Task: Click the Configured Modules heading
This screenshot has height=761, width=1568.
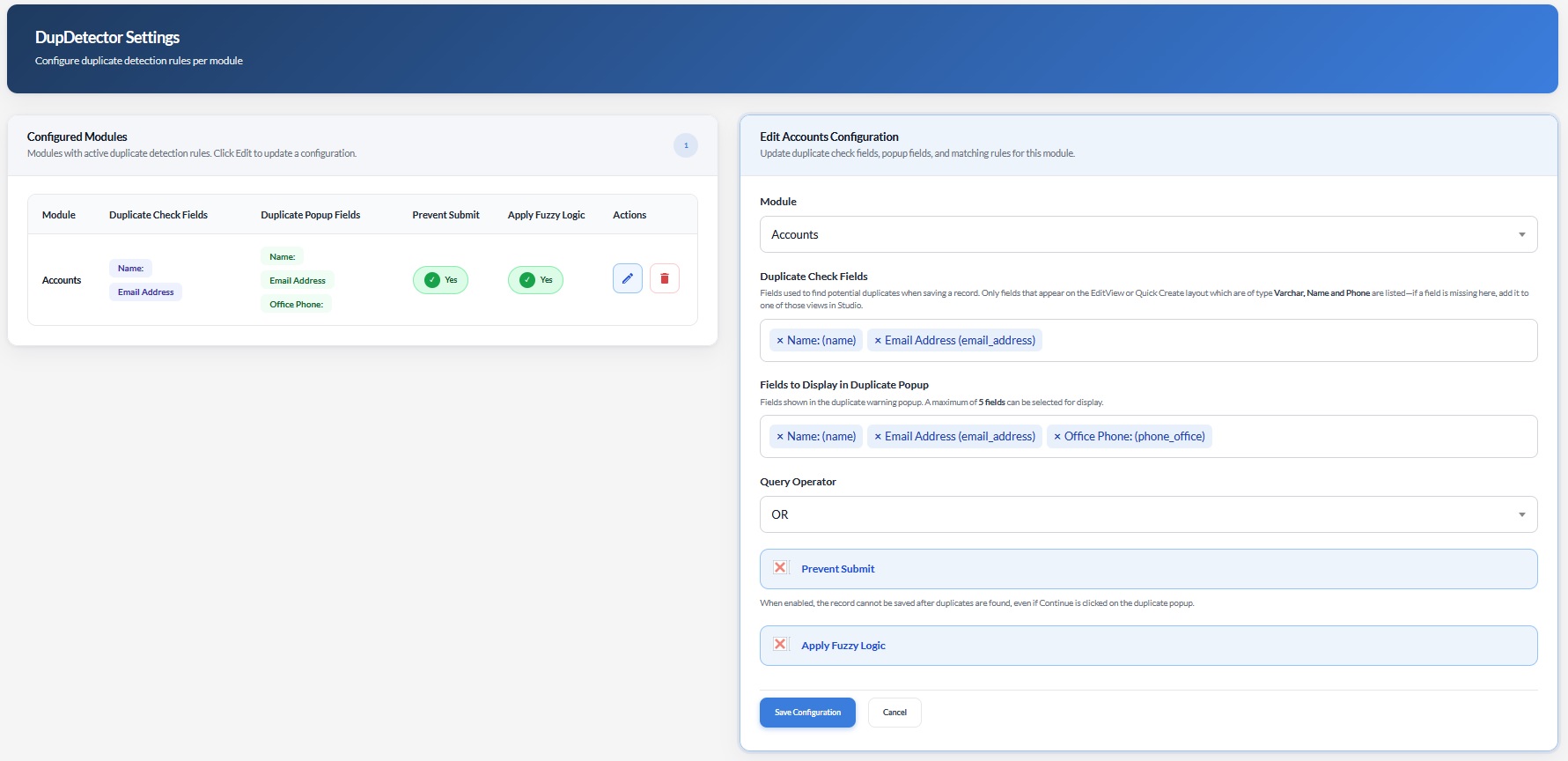Action: (77, 137)
